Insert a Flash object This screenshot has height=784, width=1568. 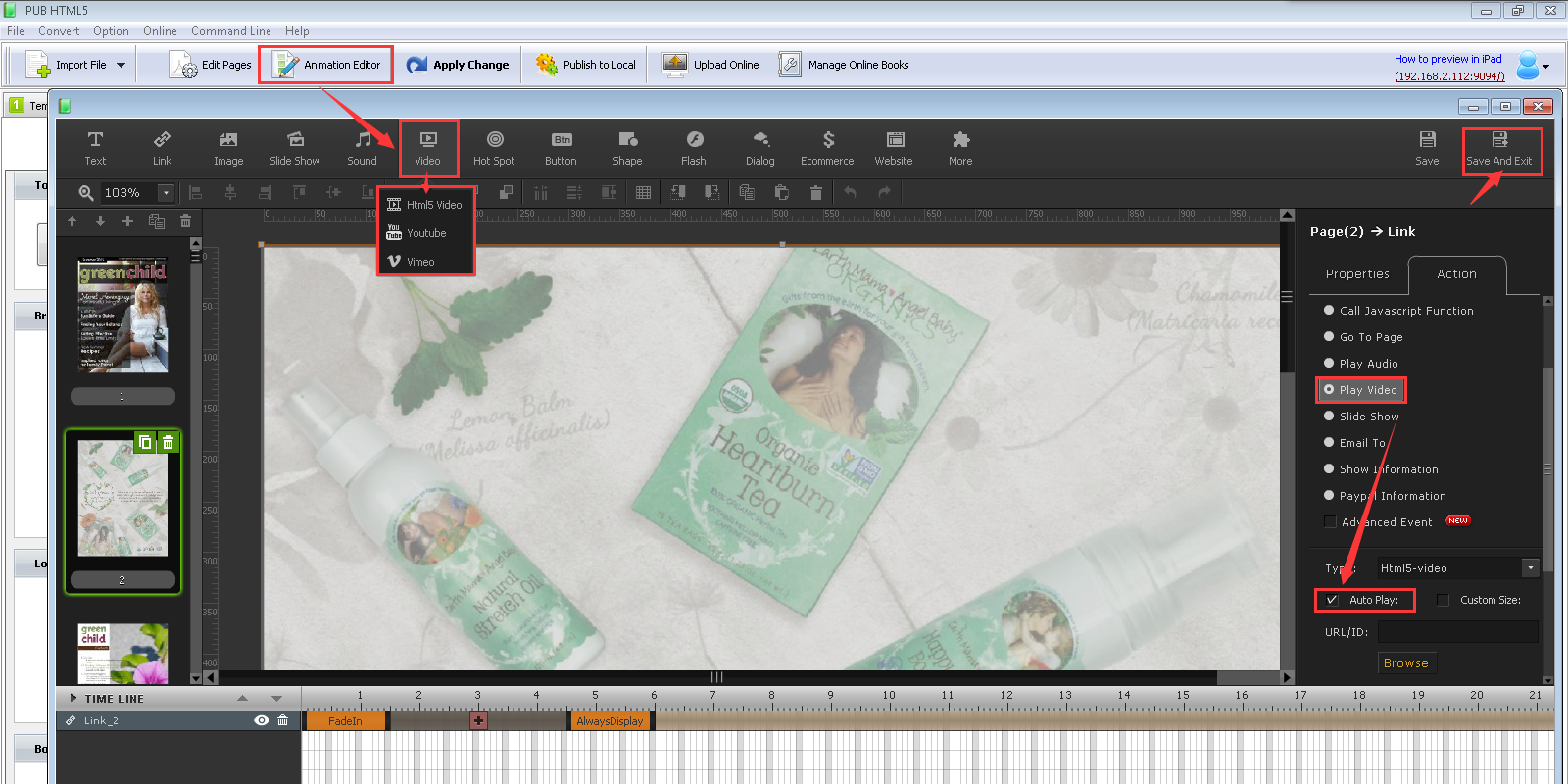click(x=694, y=149)
